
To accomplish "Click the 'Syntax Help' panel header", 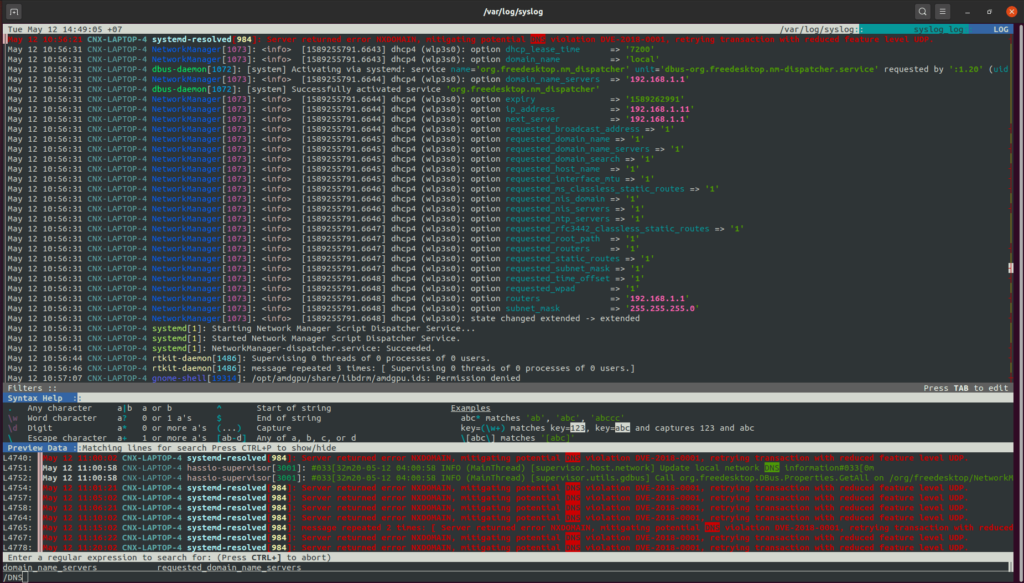I will point(35,398).
